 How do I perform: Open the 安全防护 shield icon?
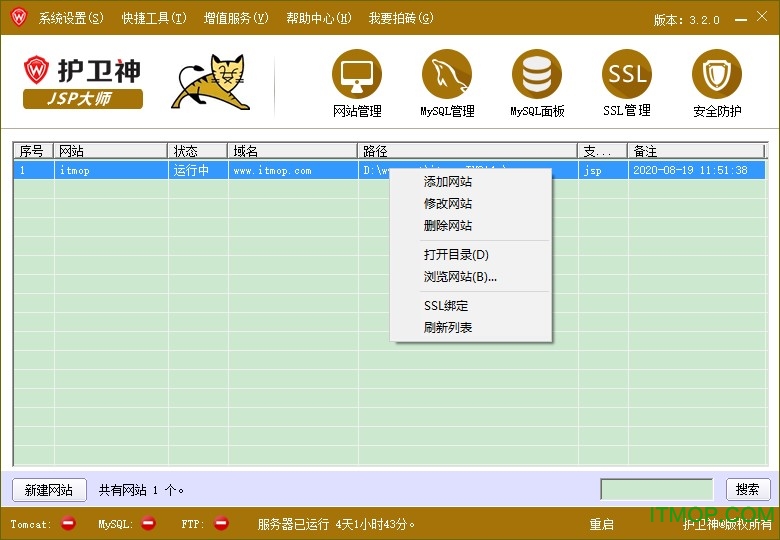point(717,75)
